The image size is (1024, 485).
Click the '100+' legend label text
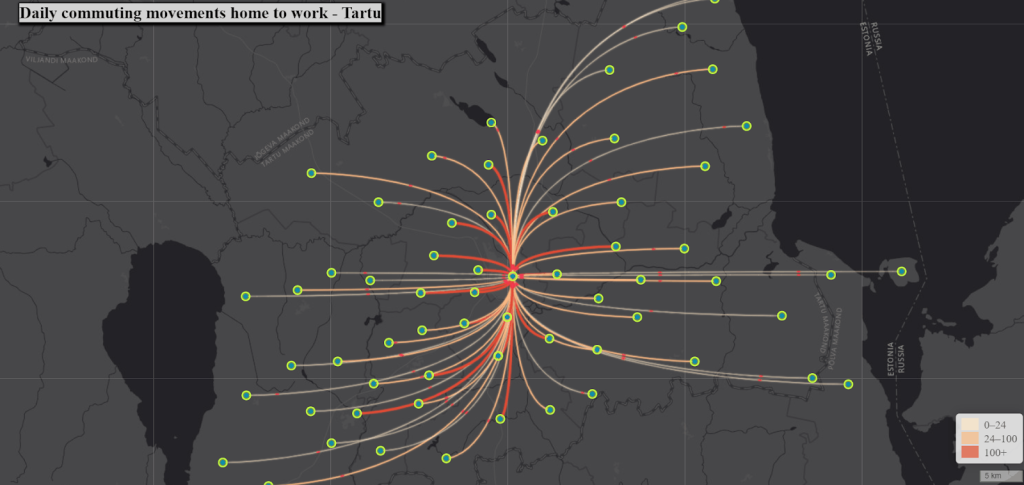click(x=997, y=453)
